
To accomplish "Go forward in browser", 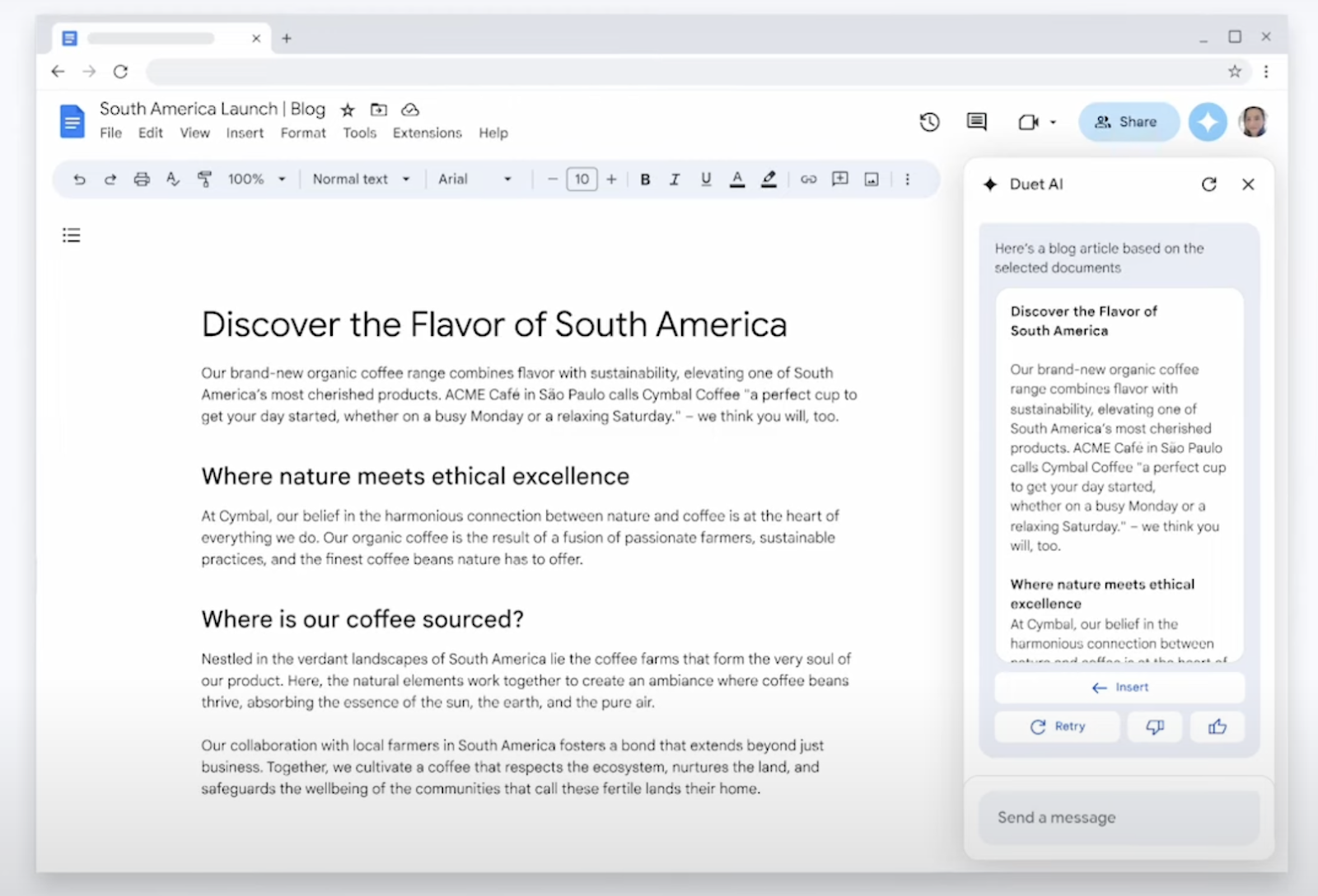I will pos(89,72).
